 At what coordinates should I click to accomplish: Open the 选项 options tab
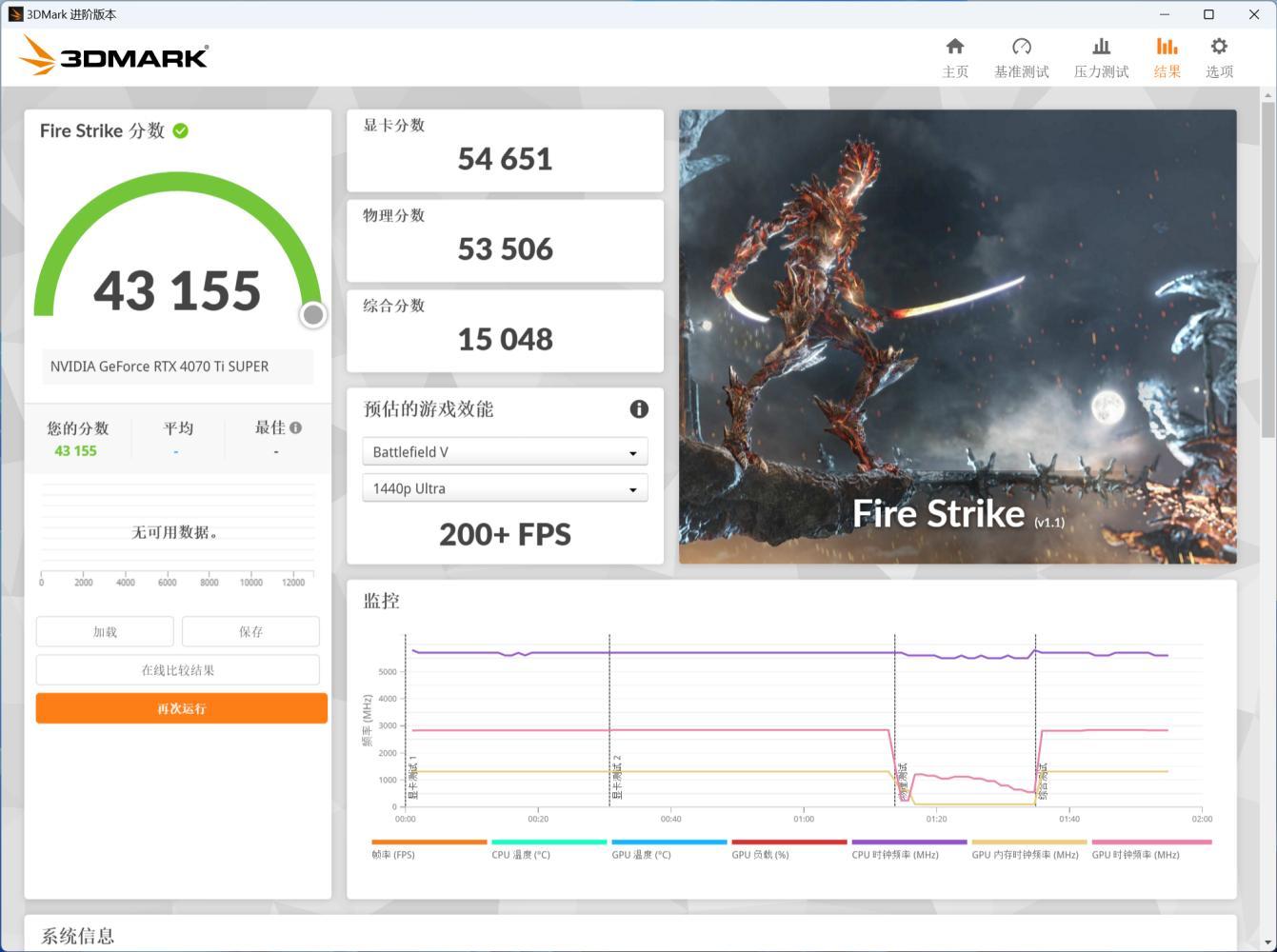tap(1219, 58)
